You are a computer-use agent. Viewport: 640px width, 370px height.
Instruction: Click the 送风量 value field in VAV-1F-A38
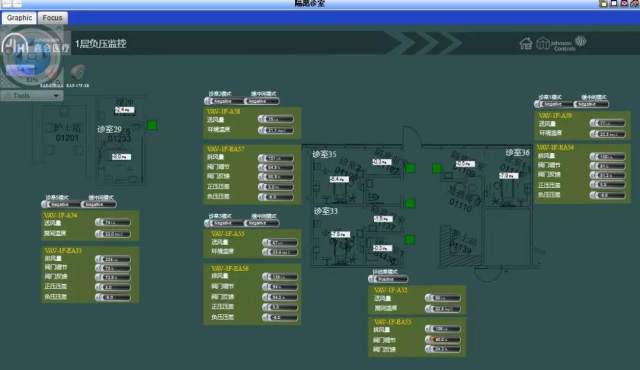[x=276, y=119]
